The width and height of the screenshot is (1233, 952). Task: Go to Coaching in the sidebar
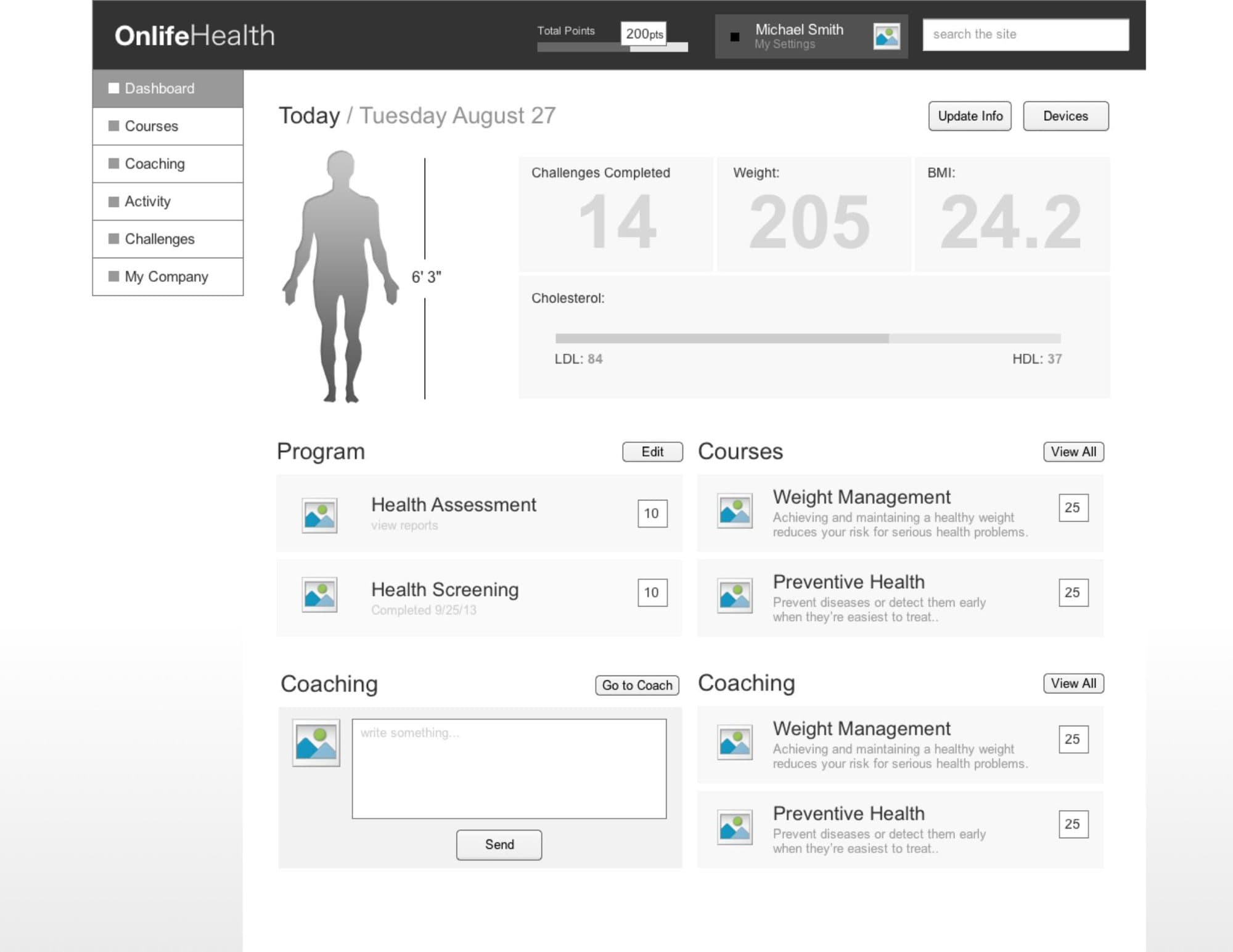pos(168,164)
